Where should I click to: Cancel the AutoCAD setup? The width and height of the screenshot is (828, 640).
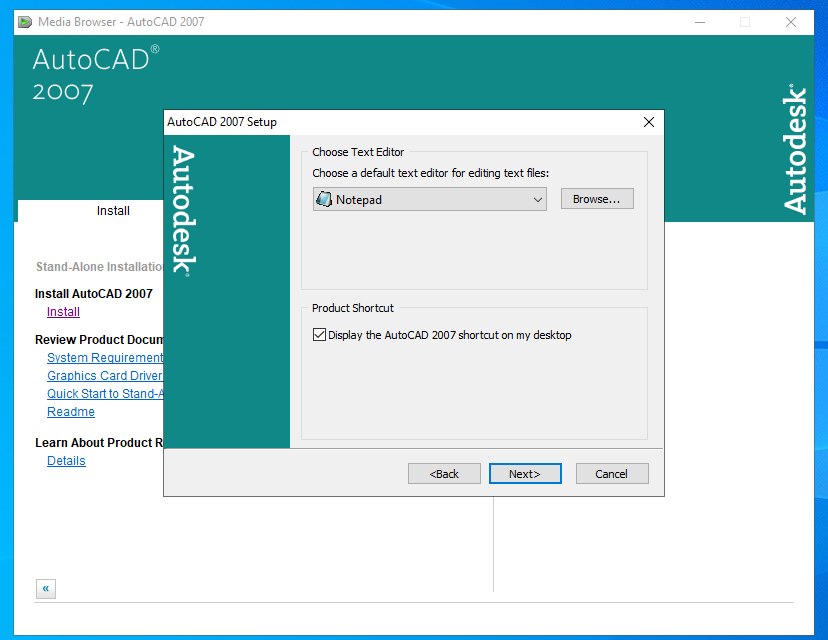(x=612, y=474)
